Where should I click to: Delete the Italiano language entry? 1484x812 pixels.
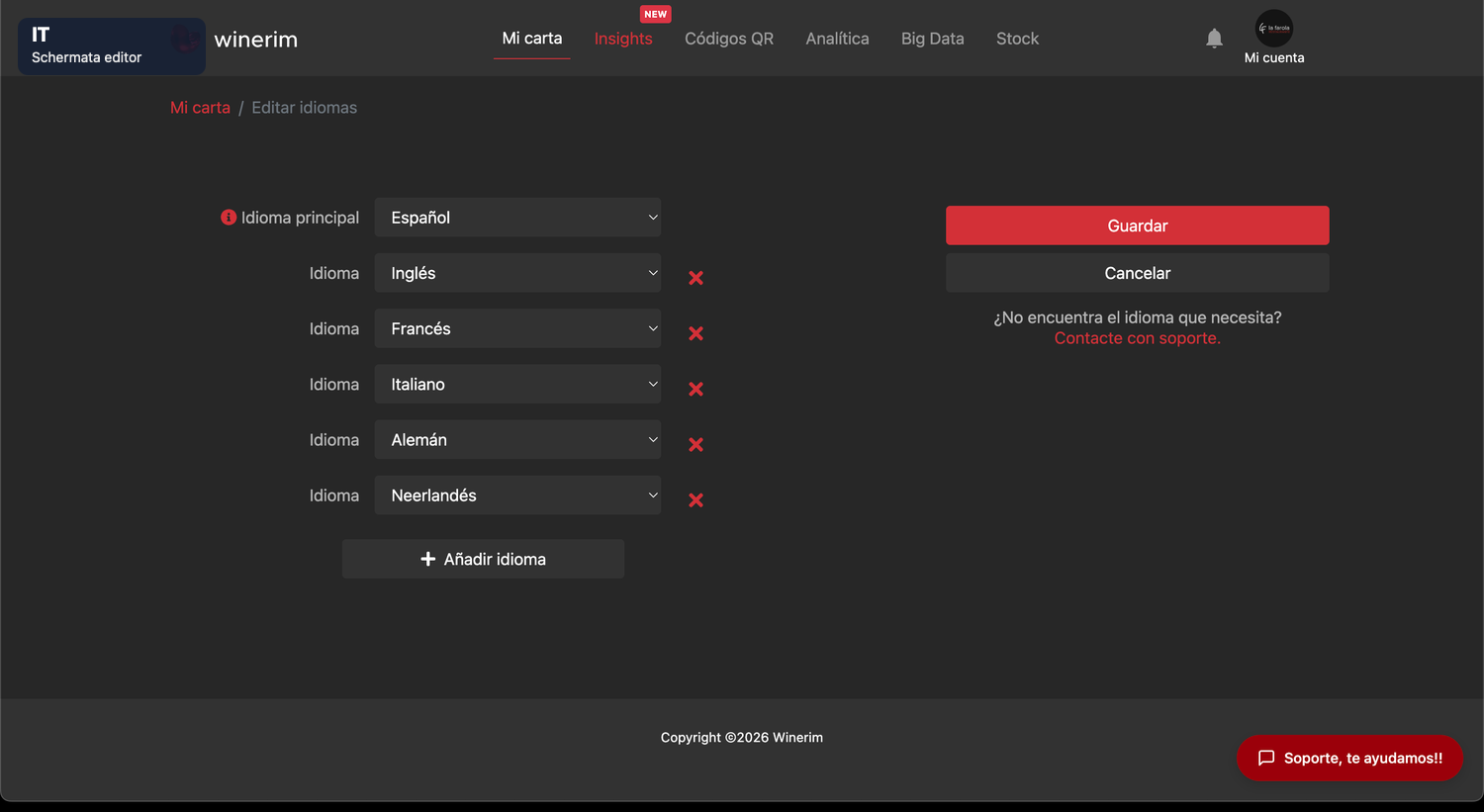(696, 389)
